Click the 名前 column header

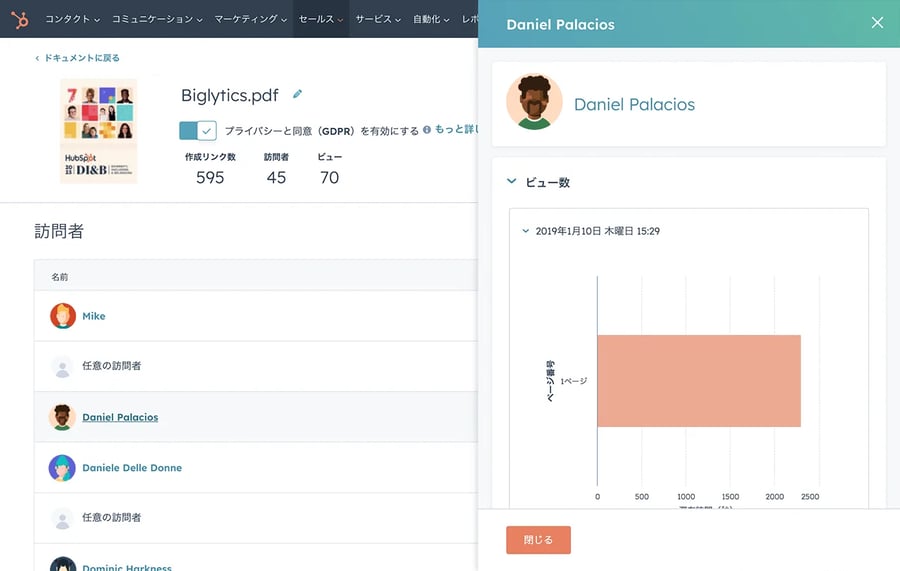pyautogui.click(x=60, y=277)
